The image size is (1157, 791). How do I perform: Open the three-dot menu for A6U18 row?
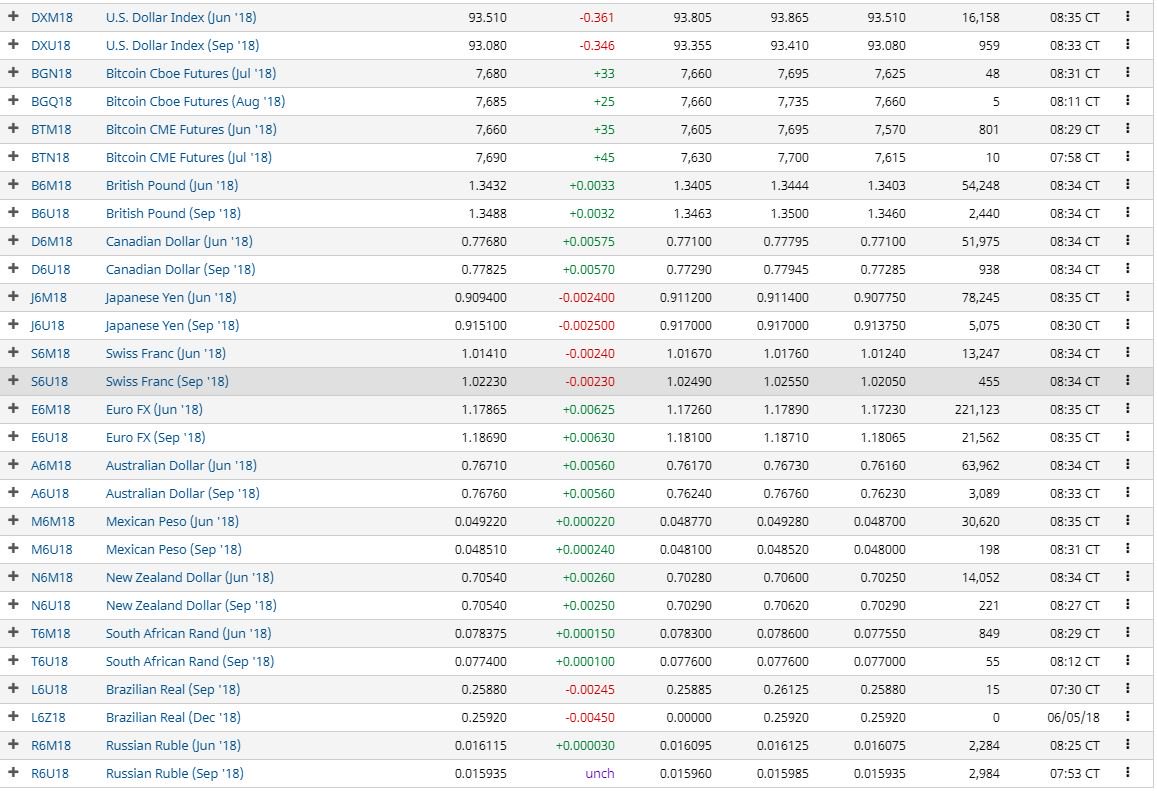click(x=1127, y=493)
